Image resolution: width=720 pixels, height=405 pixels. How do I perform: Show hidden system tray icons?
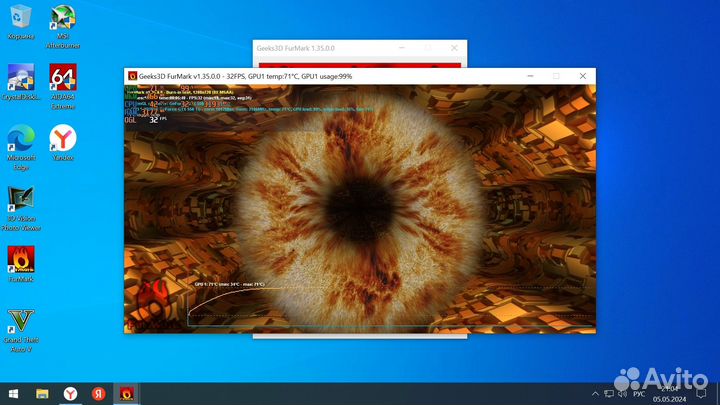(595, 394)
